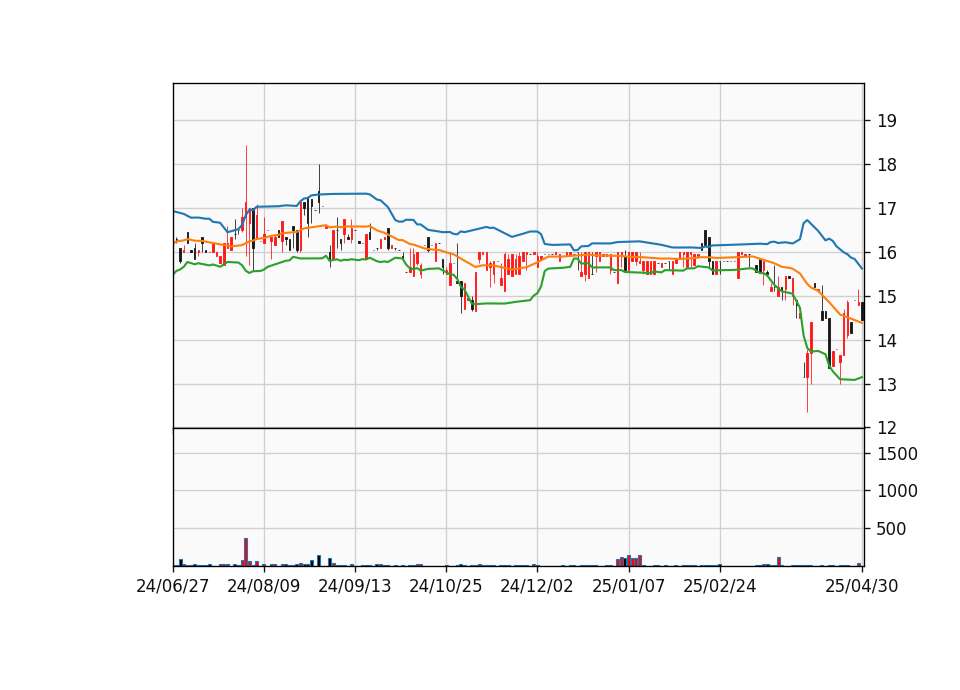Click the tallest volume bar near 24/08/09
This screenshot has height=690, width=960.
click(246, 552)
